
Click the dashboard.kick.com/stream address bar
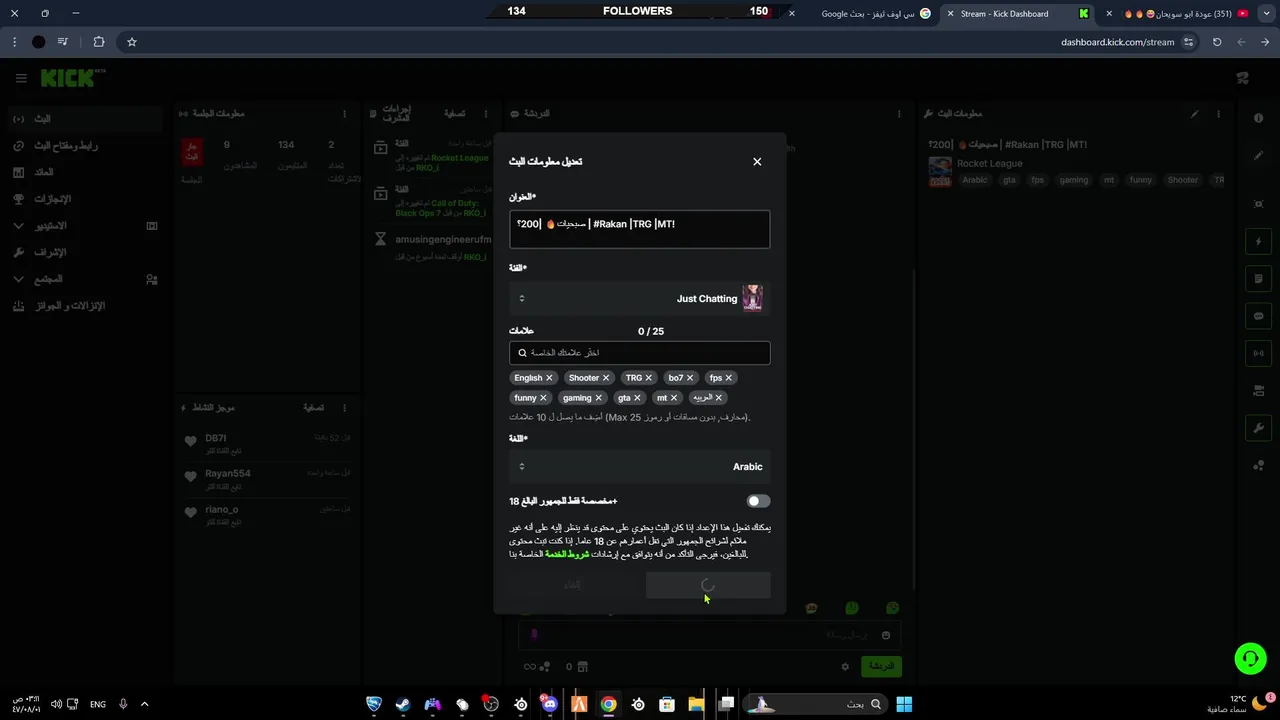1118,42
